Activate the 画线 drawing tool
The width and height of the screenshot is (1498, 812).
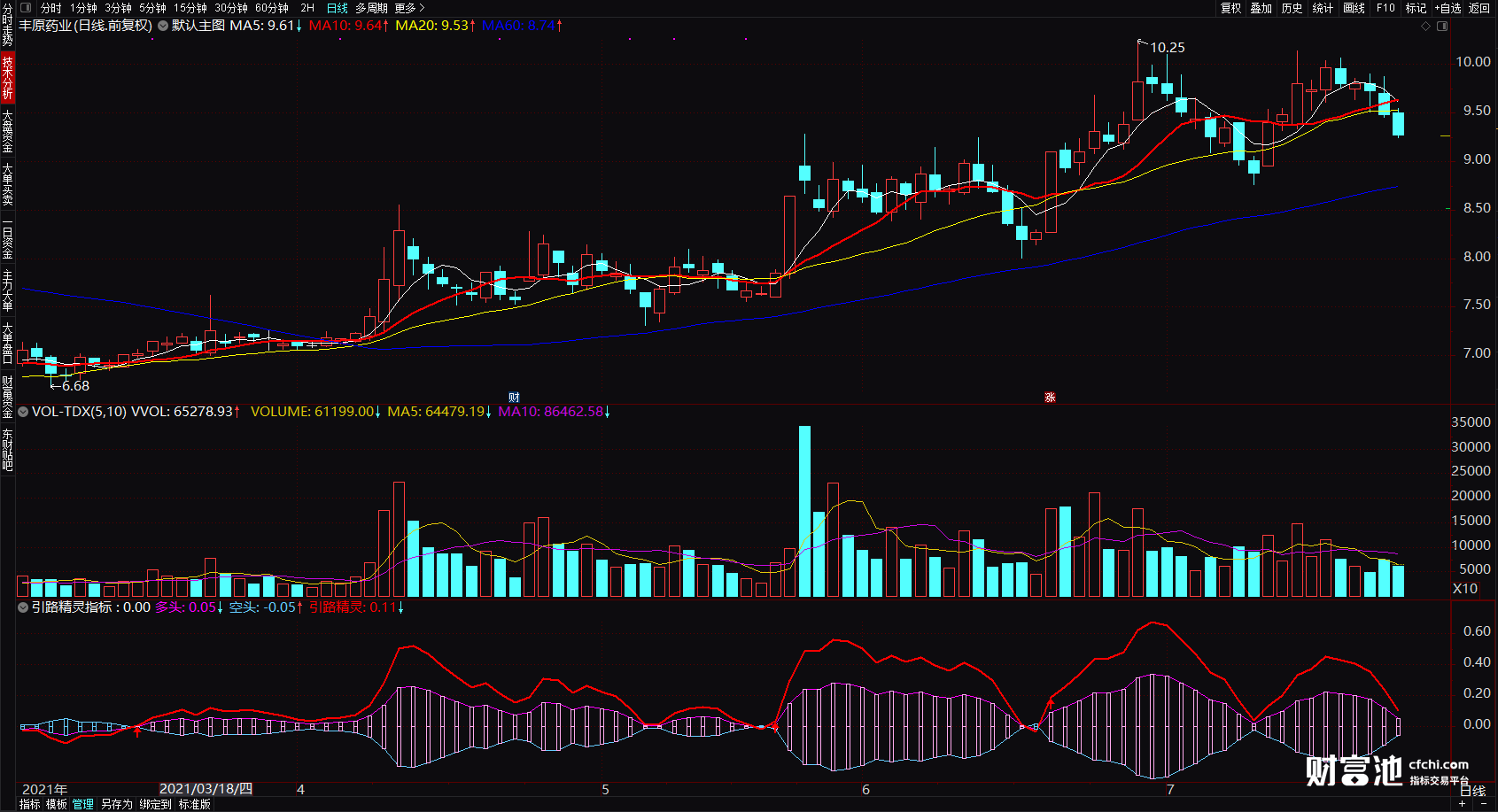(x=1354, y=8)
